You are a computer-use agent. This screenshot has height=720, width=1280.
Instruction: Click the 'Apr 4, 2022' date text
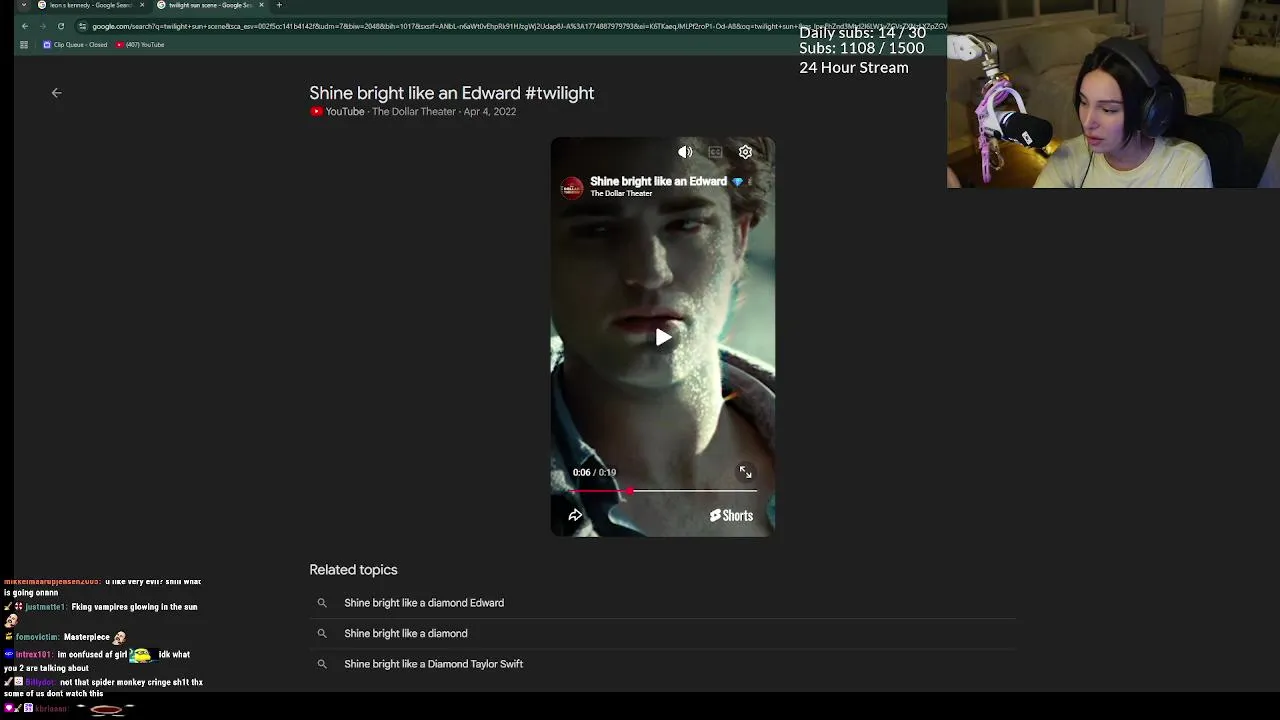[x=490, y=112]
